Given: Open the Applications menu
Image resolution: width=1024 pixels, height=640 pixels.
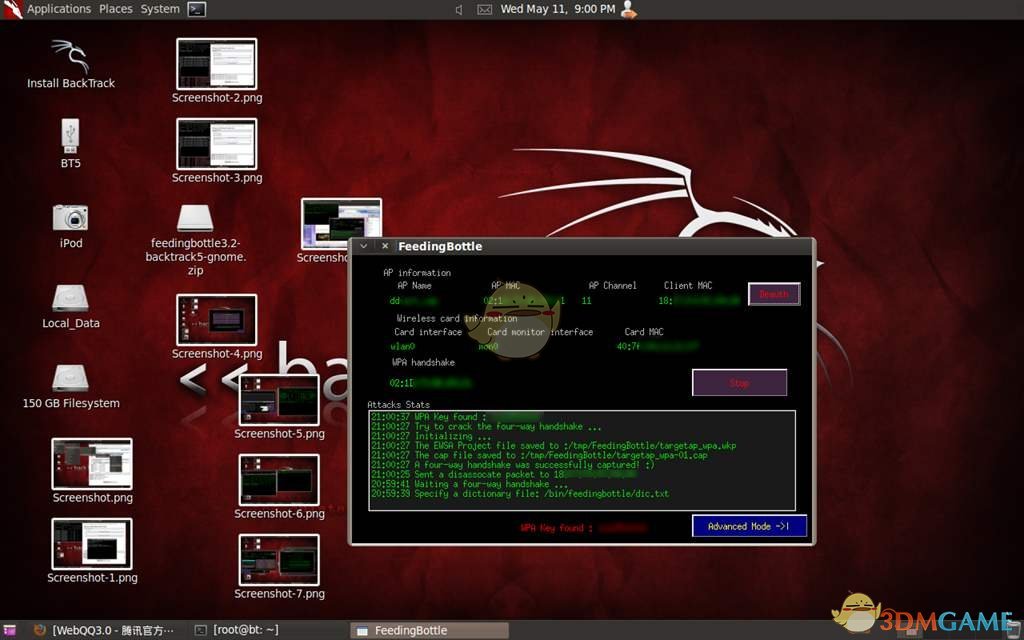Looking at the screenshot, I should coord(58,9).
